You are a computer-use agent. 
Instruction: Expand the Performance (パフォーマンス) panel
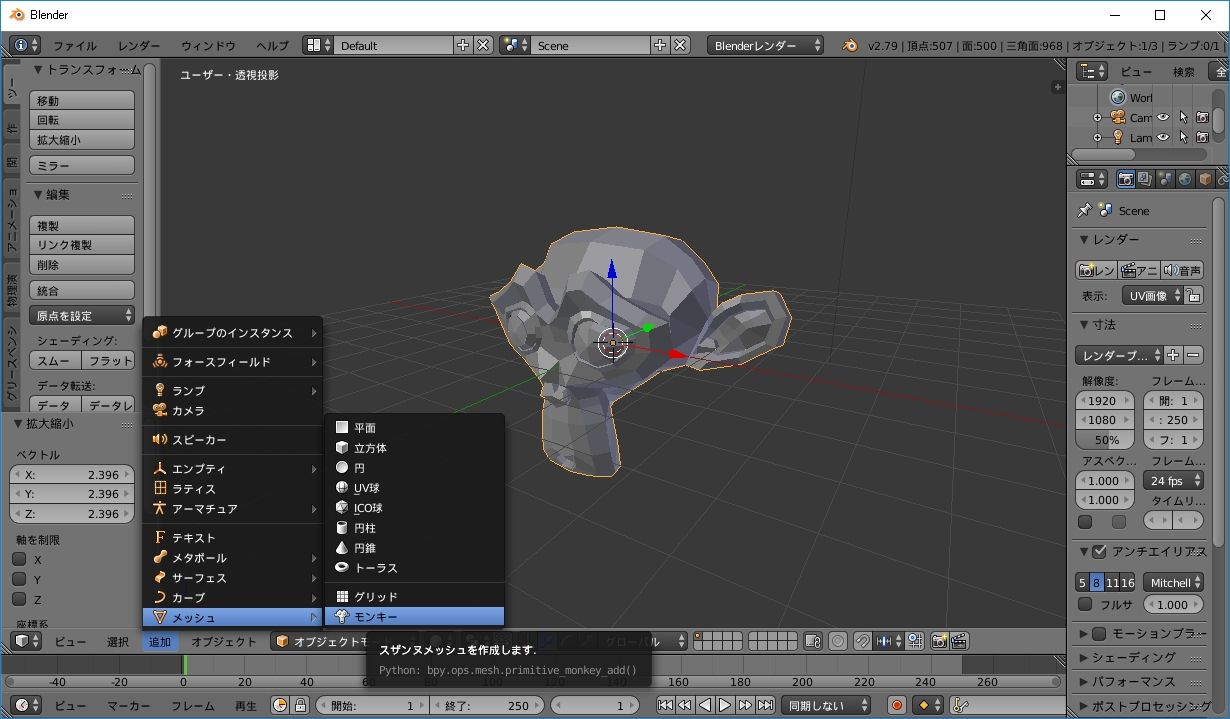1142,681
